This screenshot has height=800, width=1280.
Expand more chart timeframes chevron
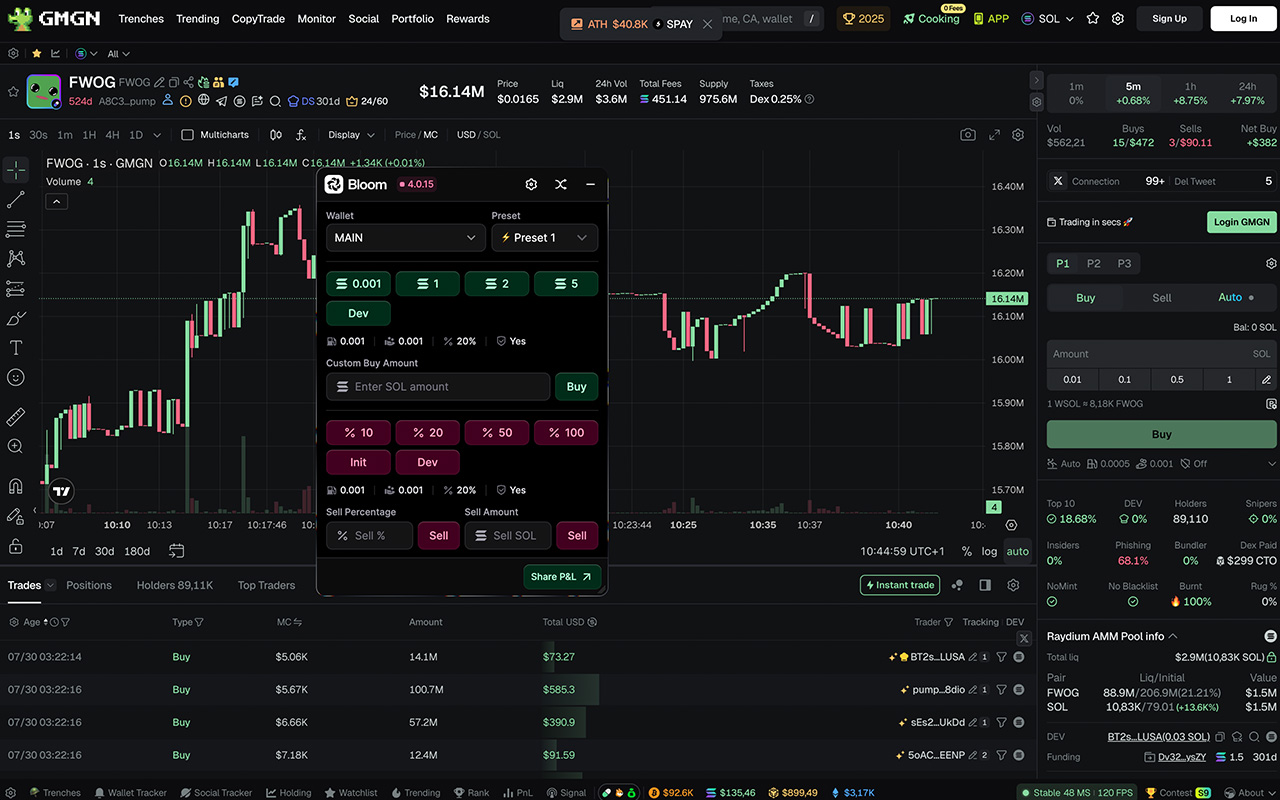[x=158, y=135]
